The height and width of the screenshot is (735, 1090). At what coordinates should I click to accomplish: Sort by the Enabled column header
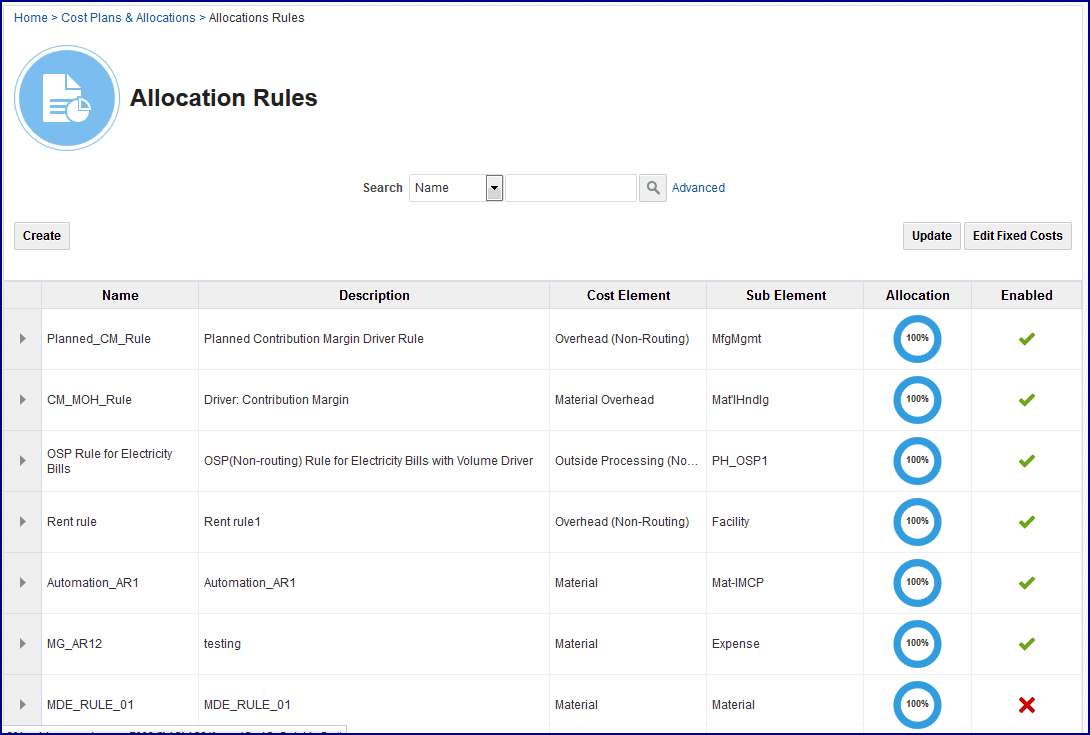[x=1027, y=296]
